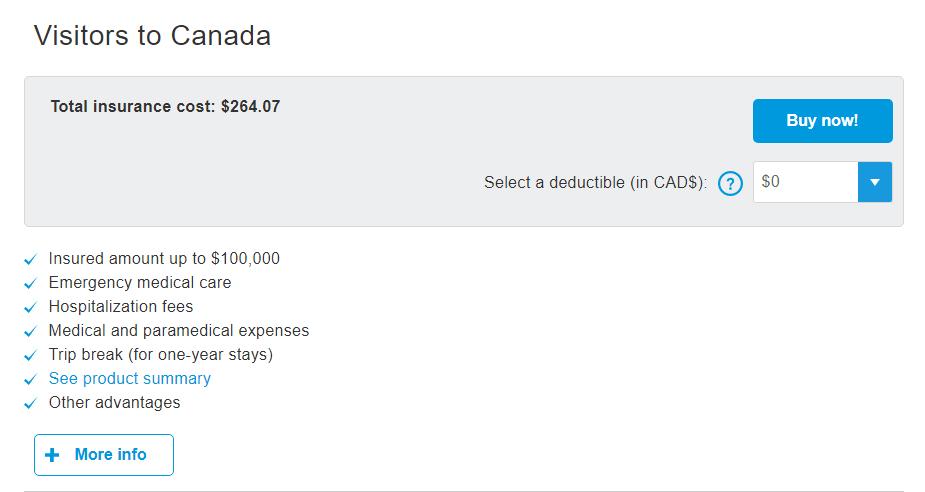Click checkmark icon next to Trip break

coord(31,356)
